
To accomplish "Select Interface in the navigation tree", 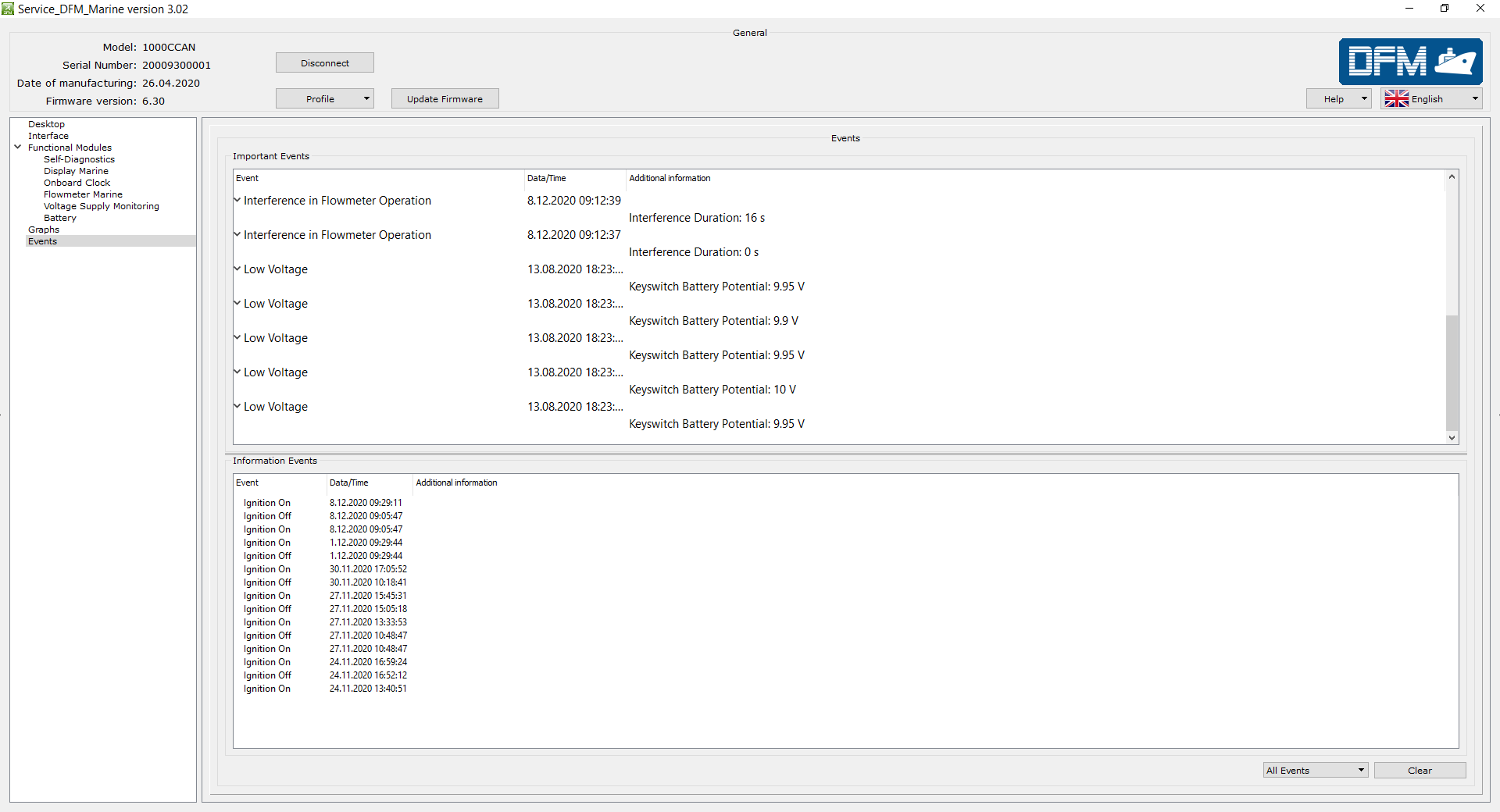I will coord(48,136).
